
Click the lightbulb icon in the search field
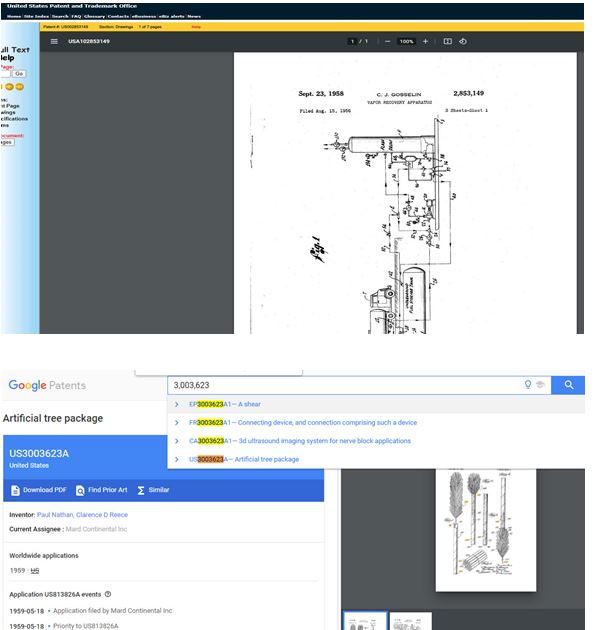pos(528,385)
